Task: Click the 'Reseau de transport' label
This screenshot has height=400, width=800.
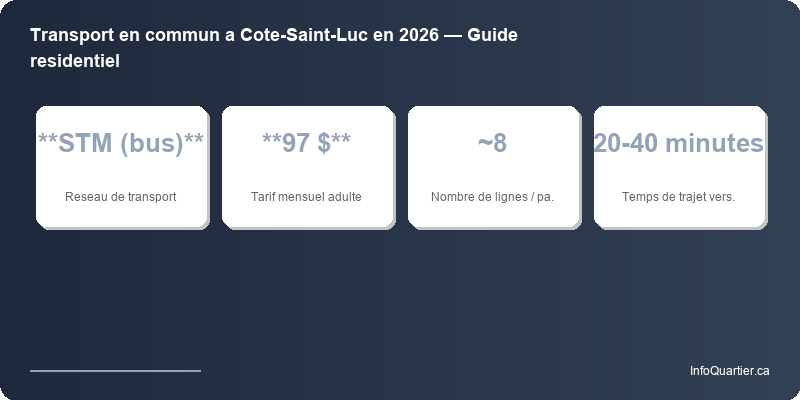Action: pyautogui.click(x=121, y=196)
